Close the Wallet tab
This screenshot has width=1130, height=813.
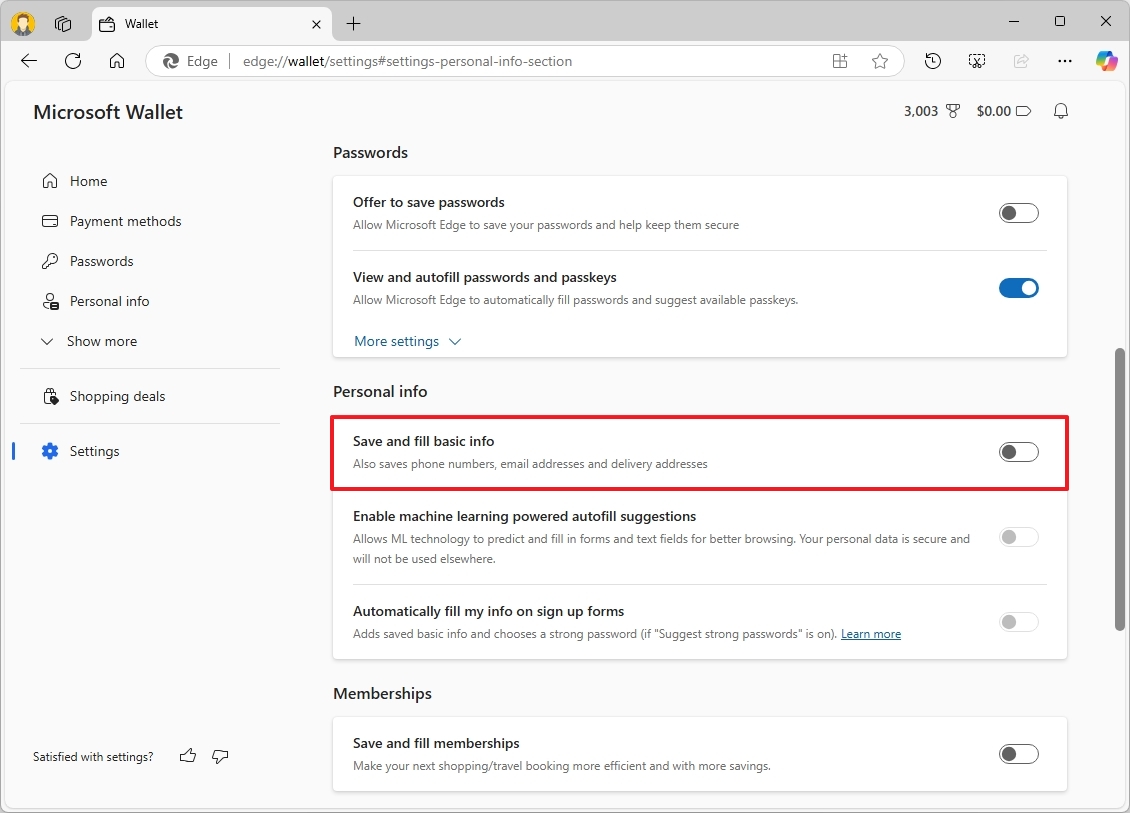pos(316,25)
